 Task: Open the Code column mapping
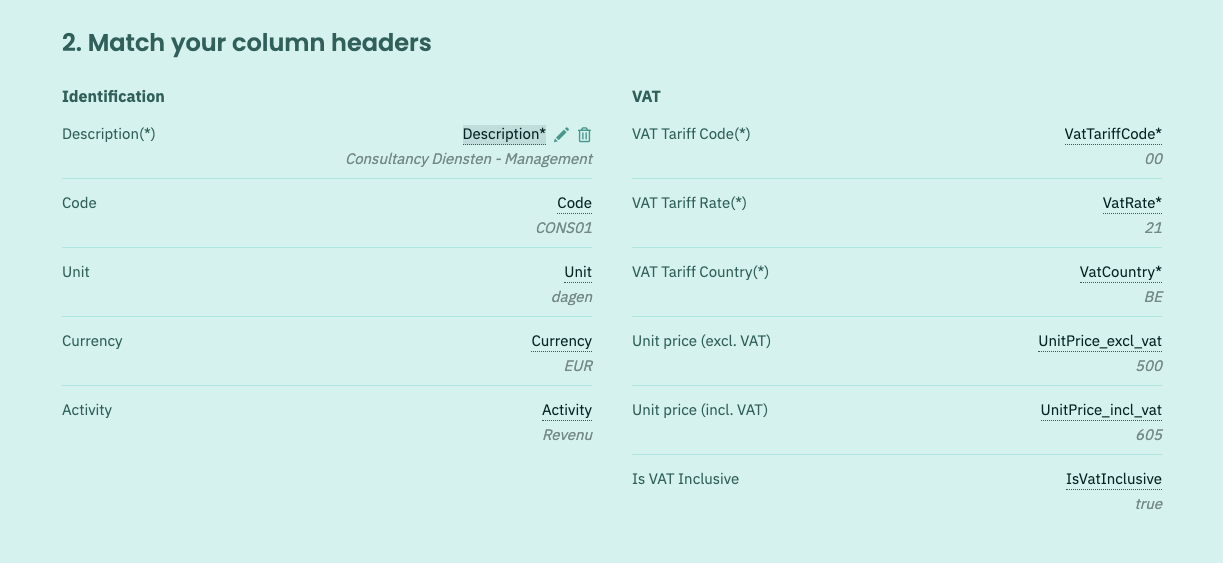(574, 203)
